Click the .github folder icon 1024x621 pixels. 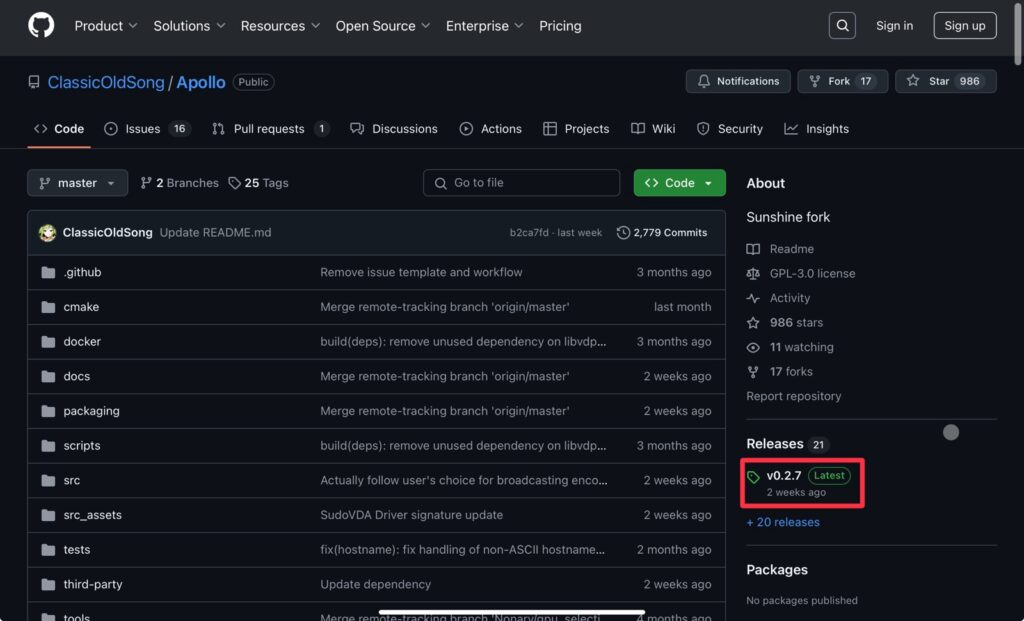(48, 272)
